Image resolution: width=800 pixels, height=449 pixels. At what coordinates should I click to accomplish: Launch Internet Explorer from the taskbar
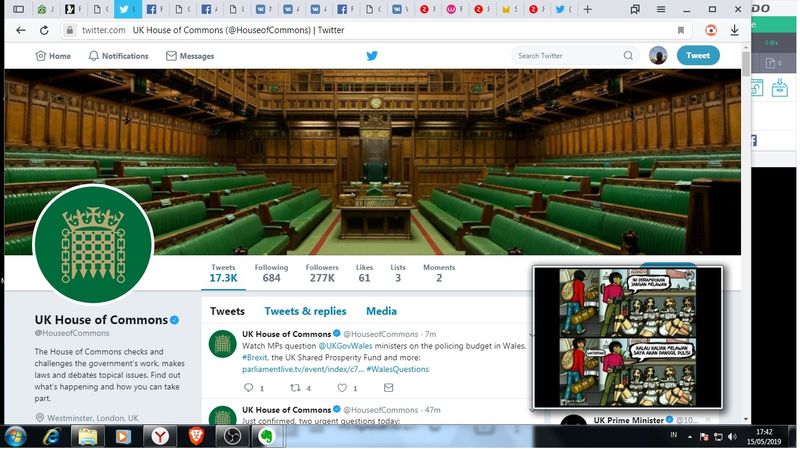(x=52, y=437)
